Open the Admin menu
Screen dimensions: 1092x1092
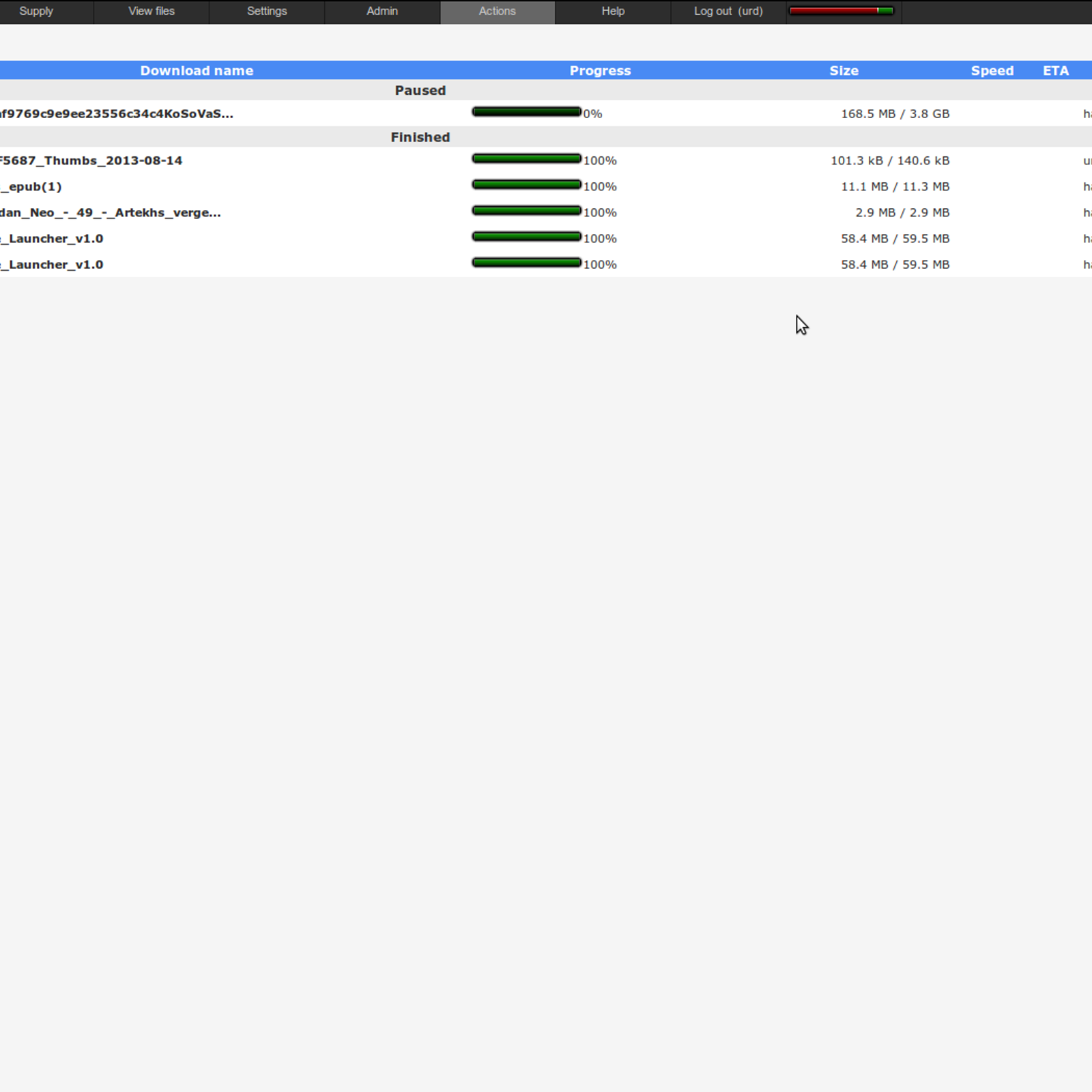pos(382,12)
